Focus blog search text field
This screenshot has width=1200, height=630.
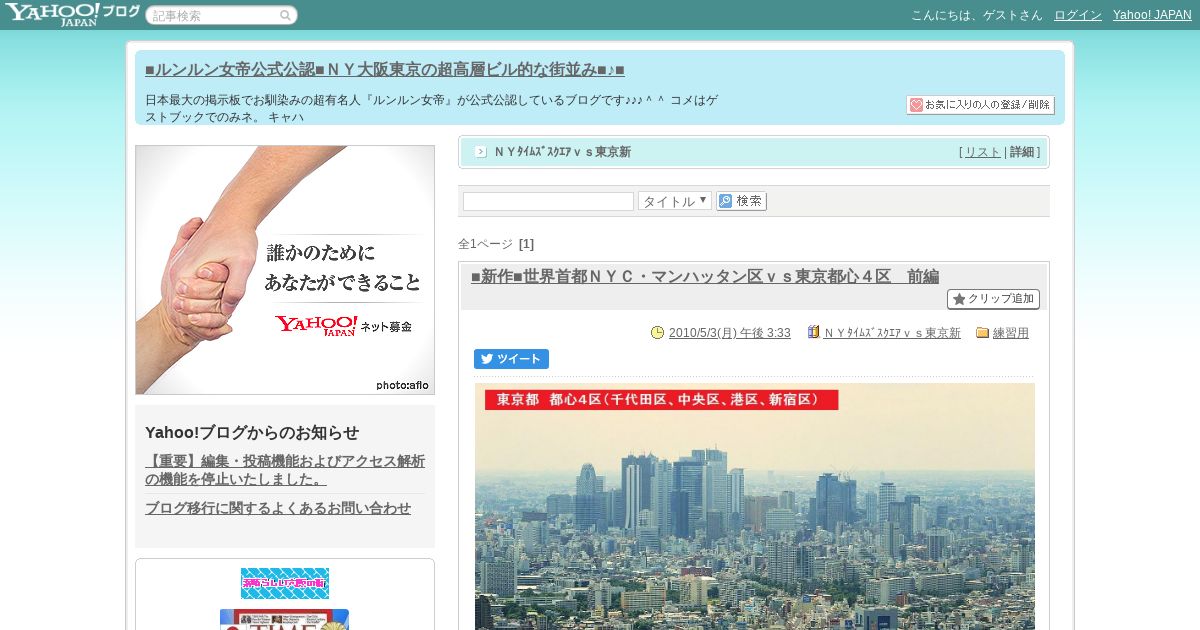point(548,201)
